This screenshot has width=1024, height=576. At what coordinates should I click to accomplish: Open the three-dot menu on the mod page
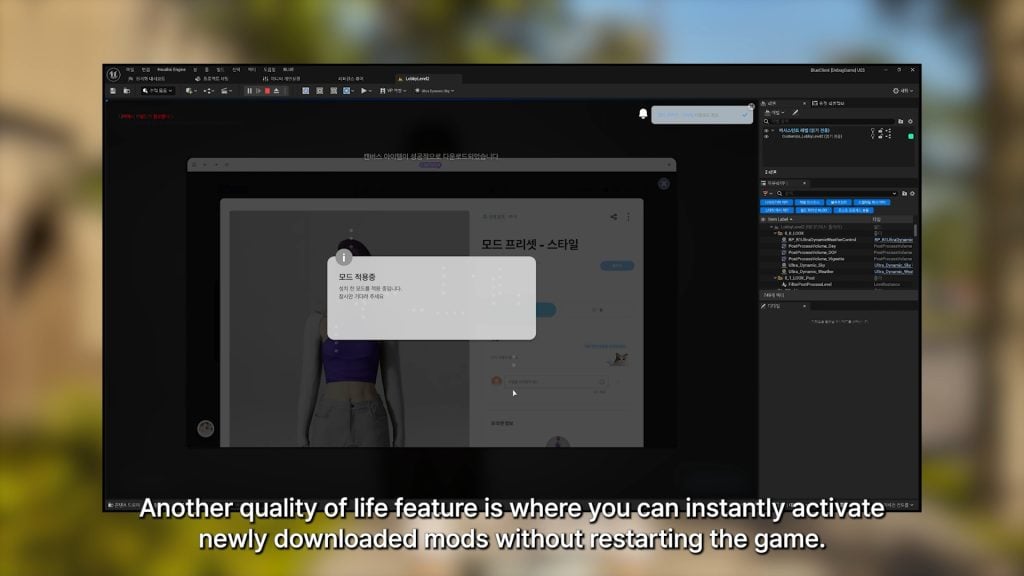(628, 216)
